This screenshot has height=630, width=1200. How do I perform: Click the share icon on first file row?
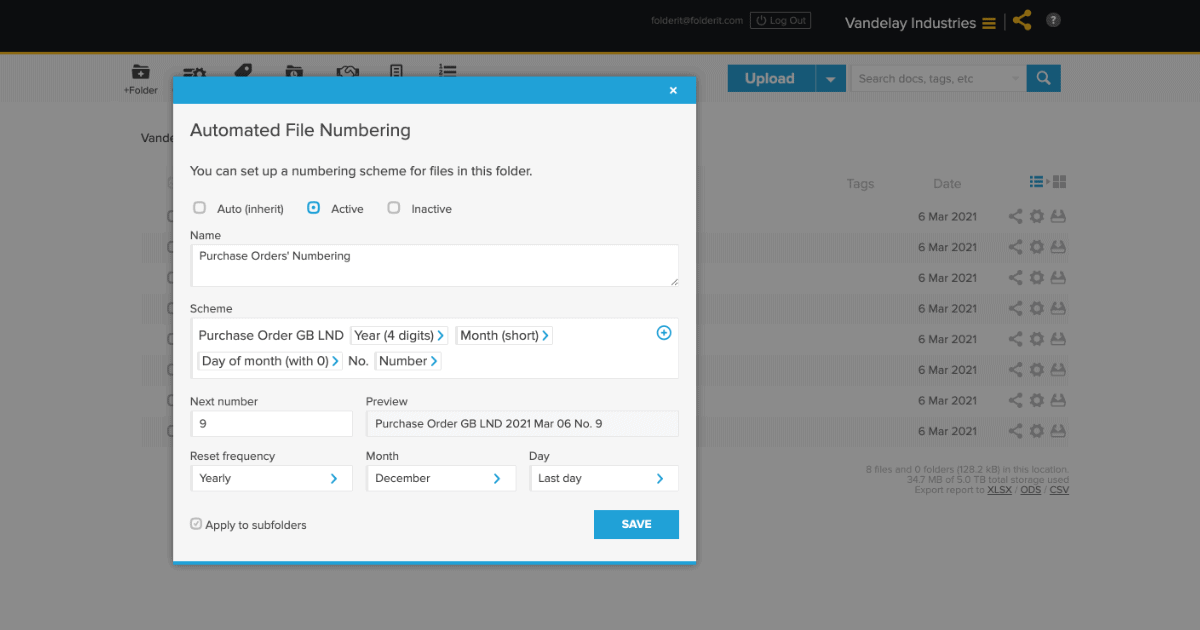point(1015,216)
